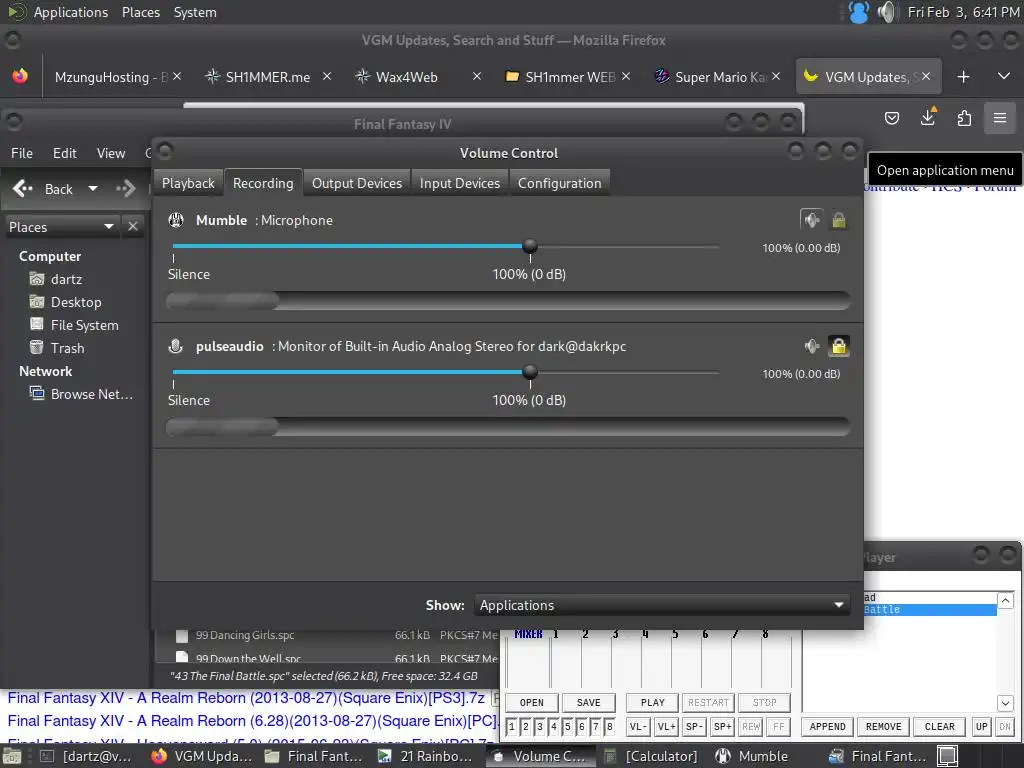Open Firefox Pocket save icon
1024x768 pixels.
click(x=891, y=118)
